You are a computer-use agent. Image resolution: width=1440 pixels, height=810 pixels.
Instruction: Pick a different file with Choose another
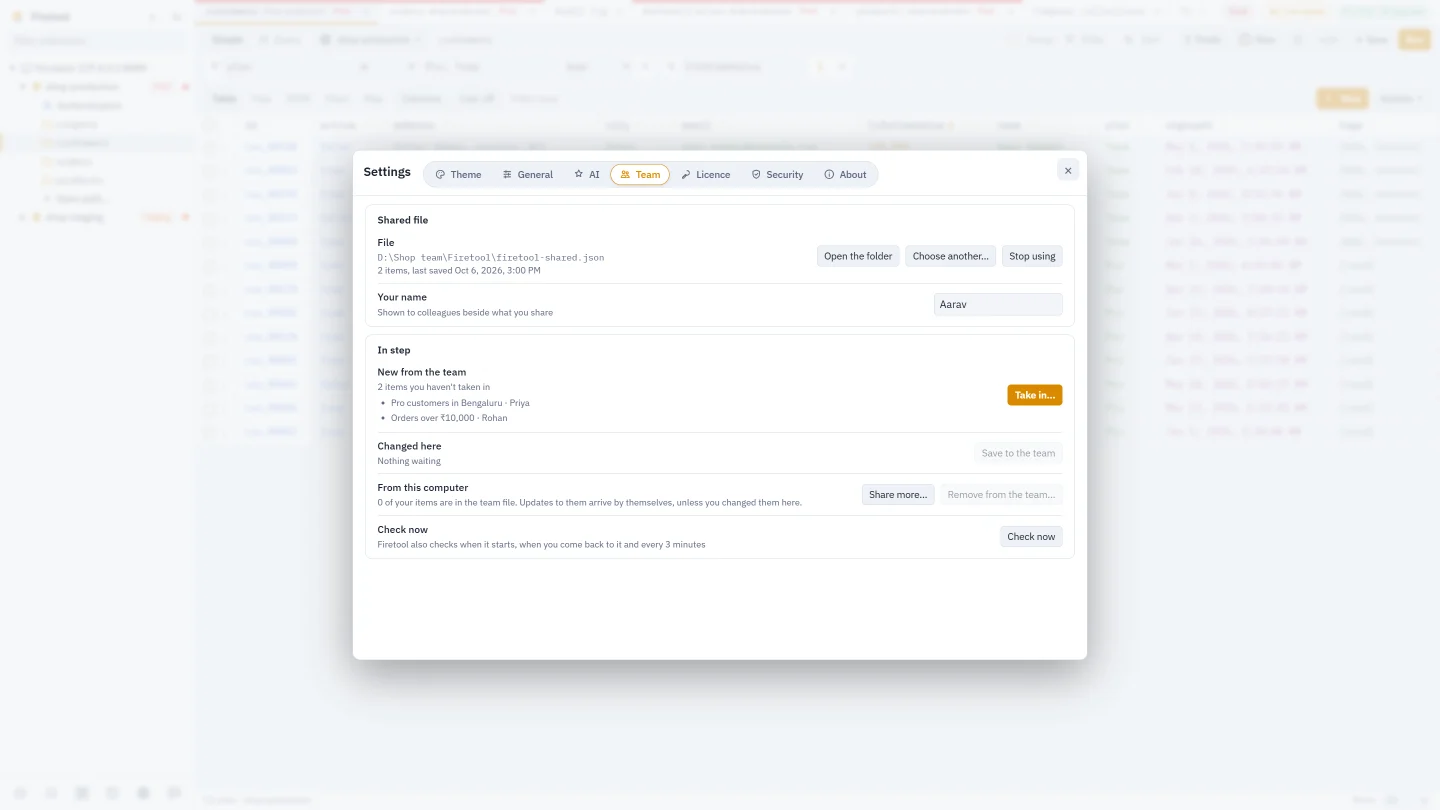[x=950, y=256]
